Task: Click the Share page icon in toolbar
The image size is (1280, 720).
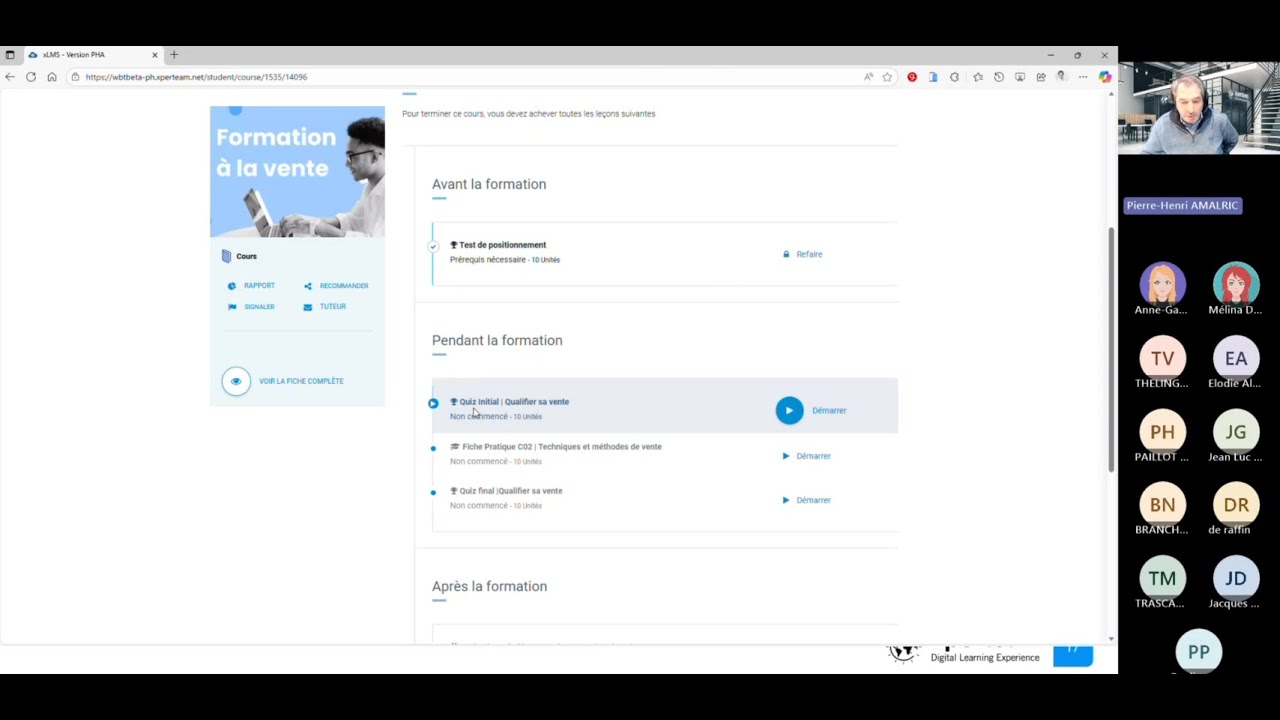Action: point(1041,77)
